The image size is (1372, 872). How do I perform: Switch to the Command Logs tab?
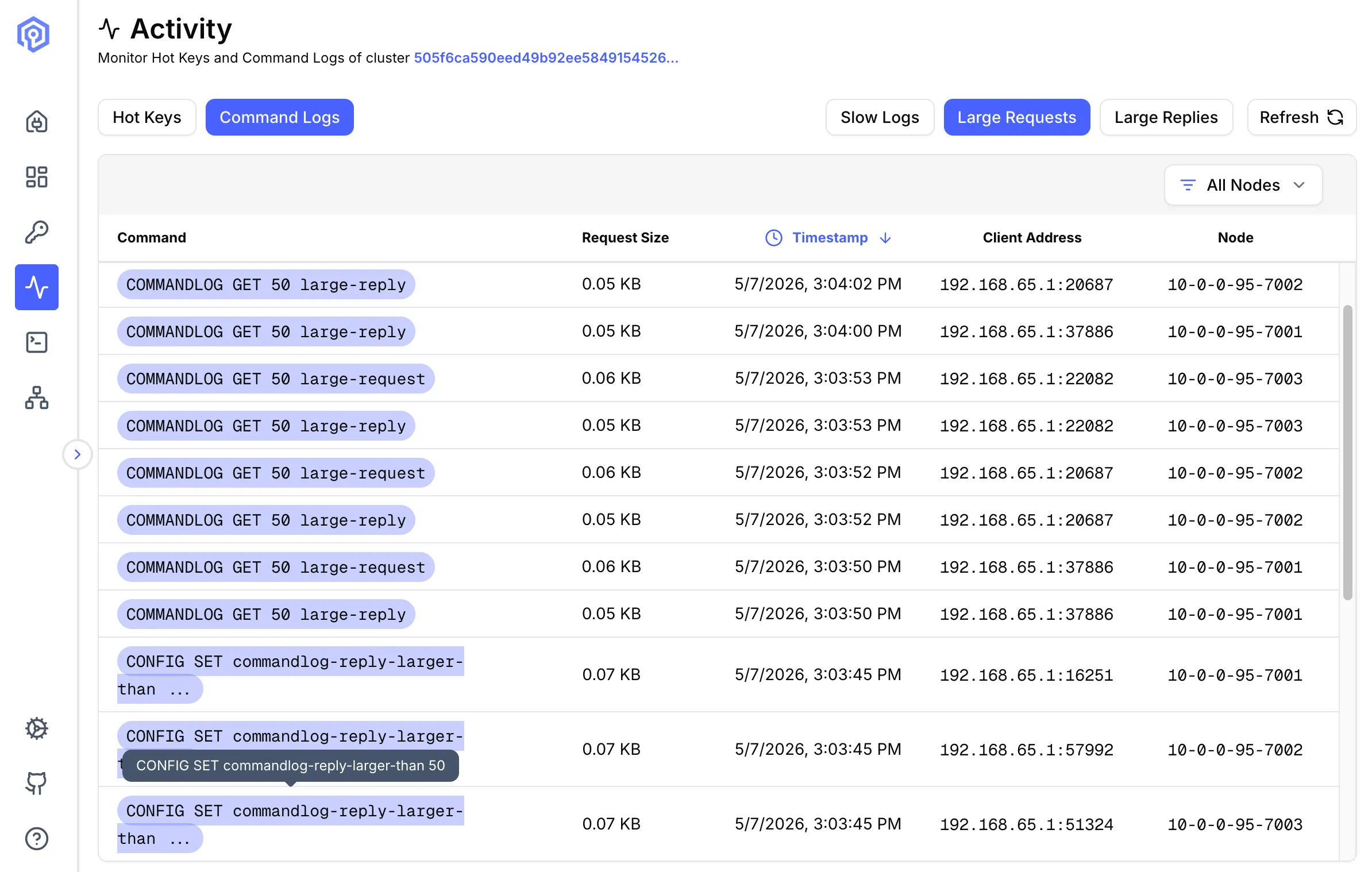[280, 117]
